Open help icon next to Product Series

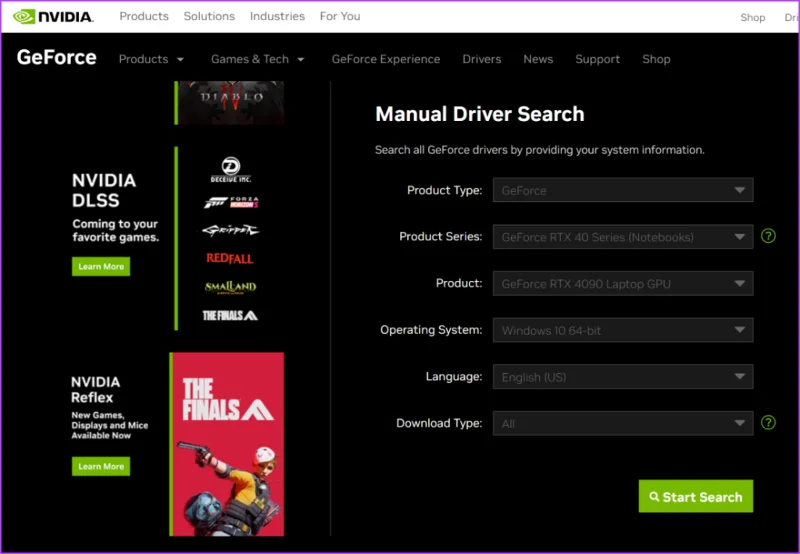[768, 236]
